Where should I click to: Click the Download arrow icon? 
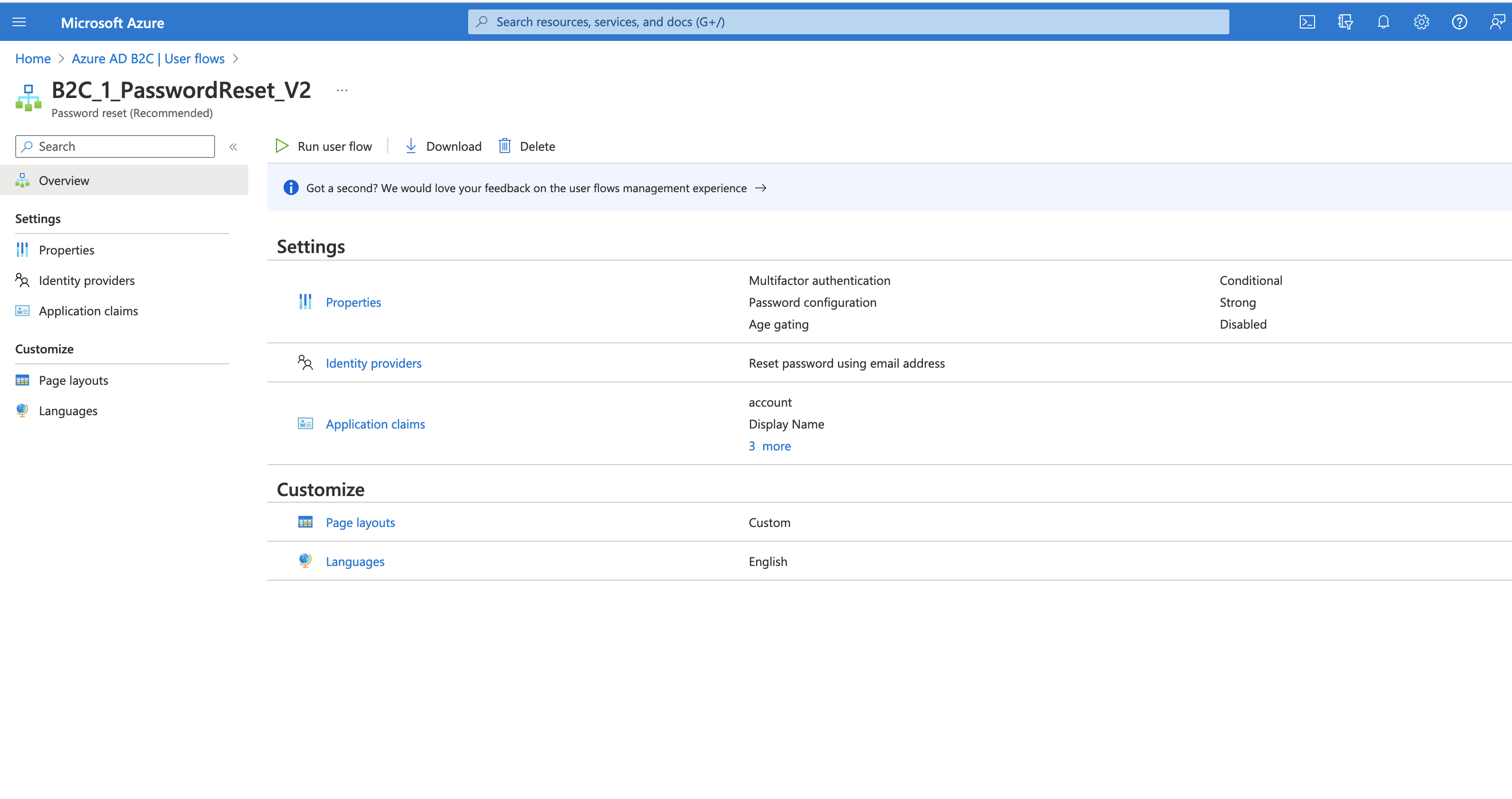(x=411, y=146)
